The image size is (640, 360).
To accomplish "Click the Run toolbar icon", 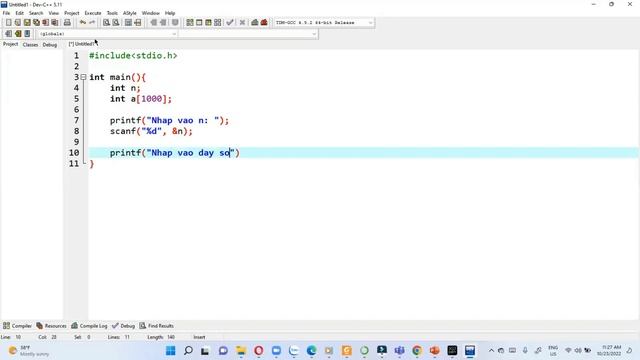I will (x=199, y=22).
